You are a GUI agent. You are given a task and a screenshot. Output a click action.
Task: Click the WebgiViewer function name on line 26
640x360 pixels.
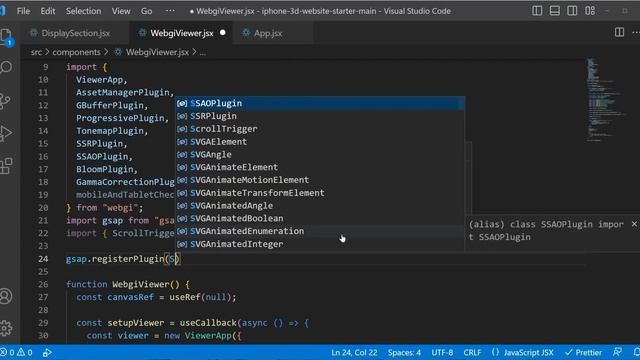[141, 284]
